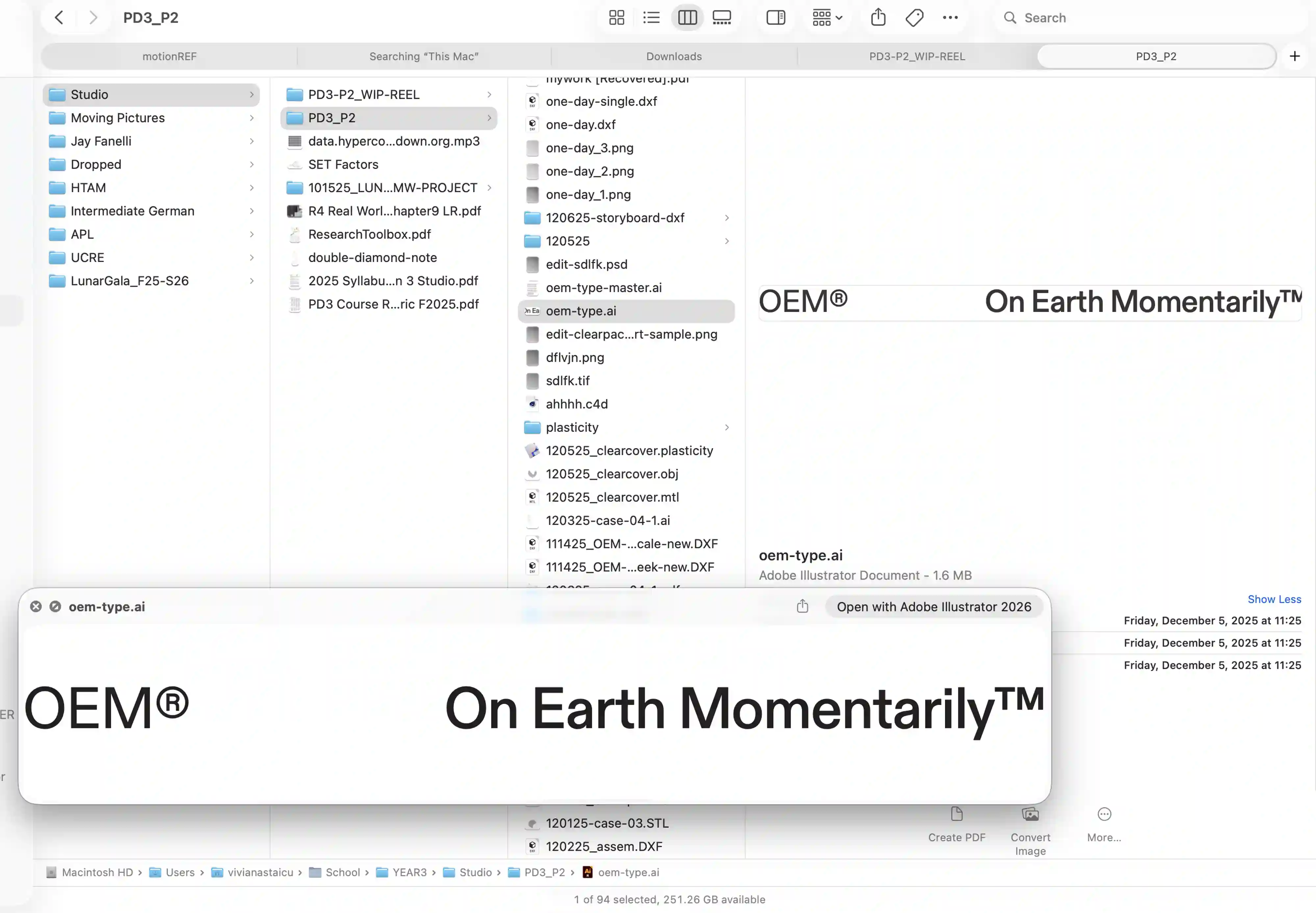Open the More actions ellipsis menu

coord(950,18)
